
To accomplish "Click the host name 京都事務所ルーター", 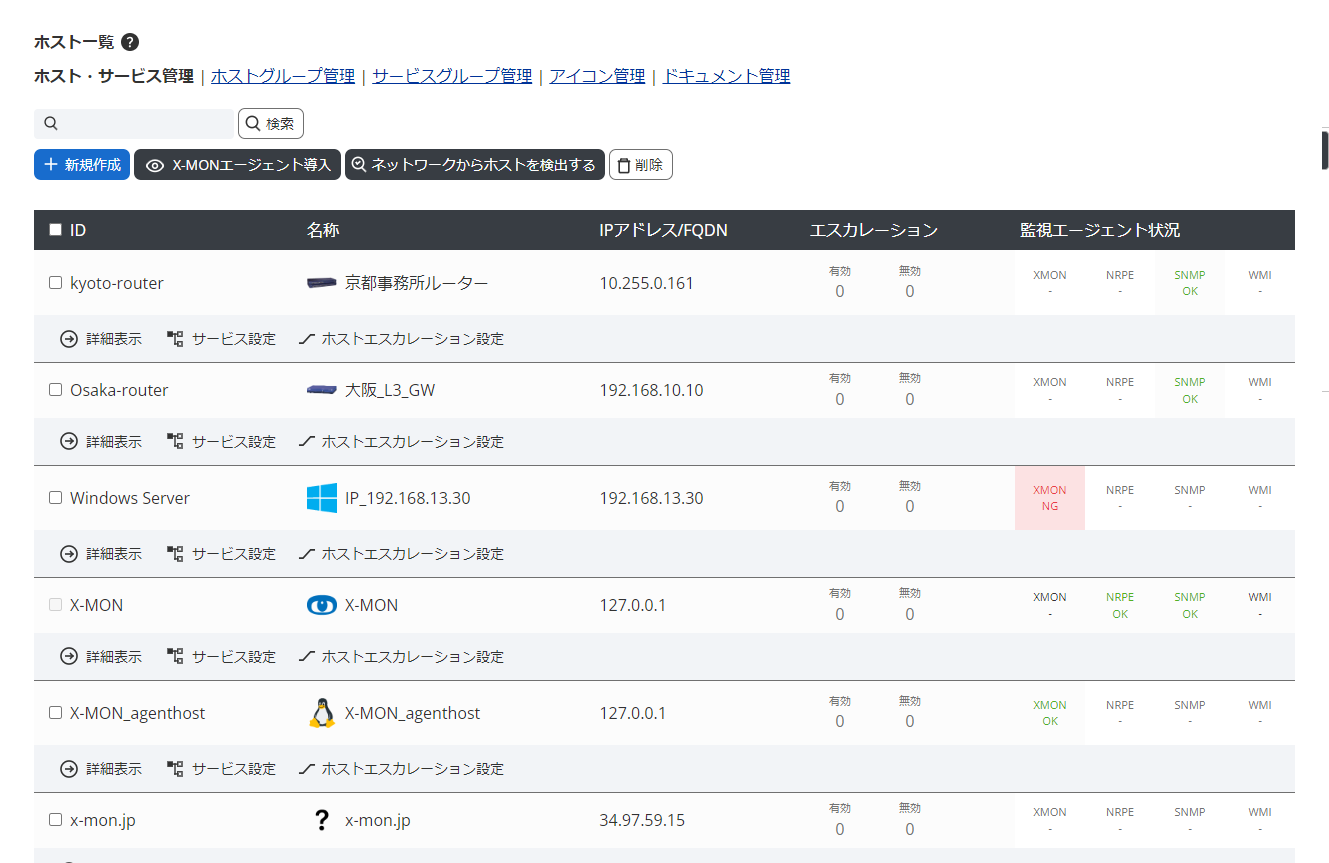I will 416,283.
